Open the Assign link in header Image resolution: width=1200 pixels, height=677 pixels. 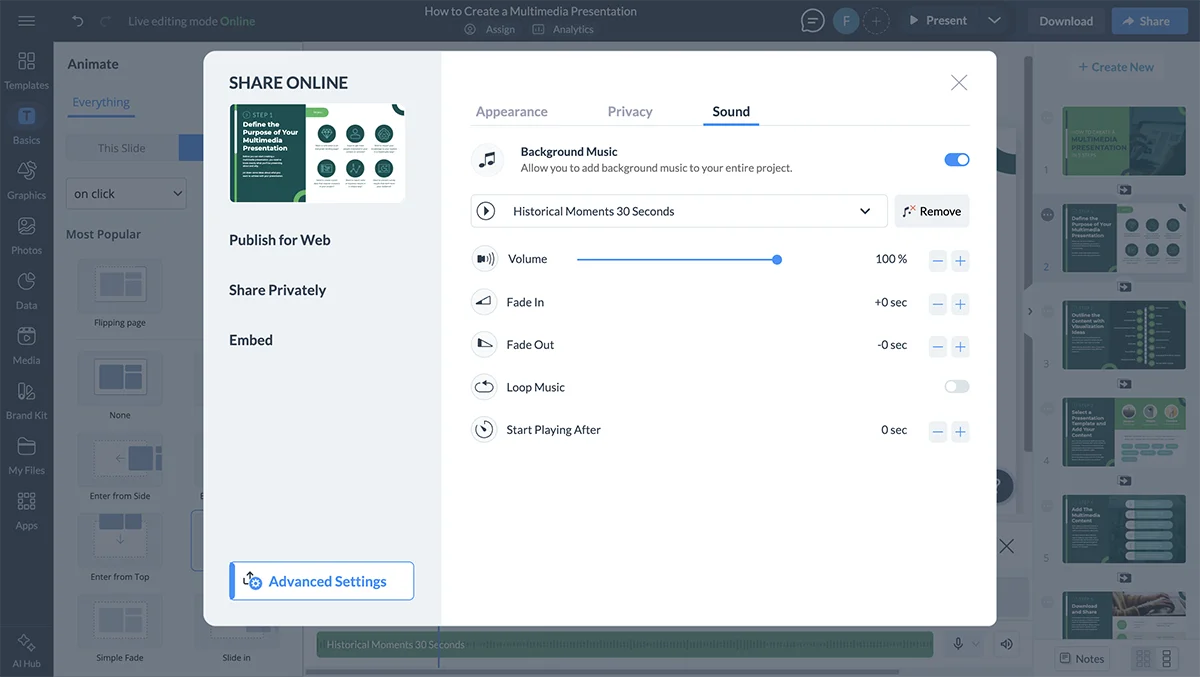point(490,30)
